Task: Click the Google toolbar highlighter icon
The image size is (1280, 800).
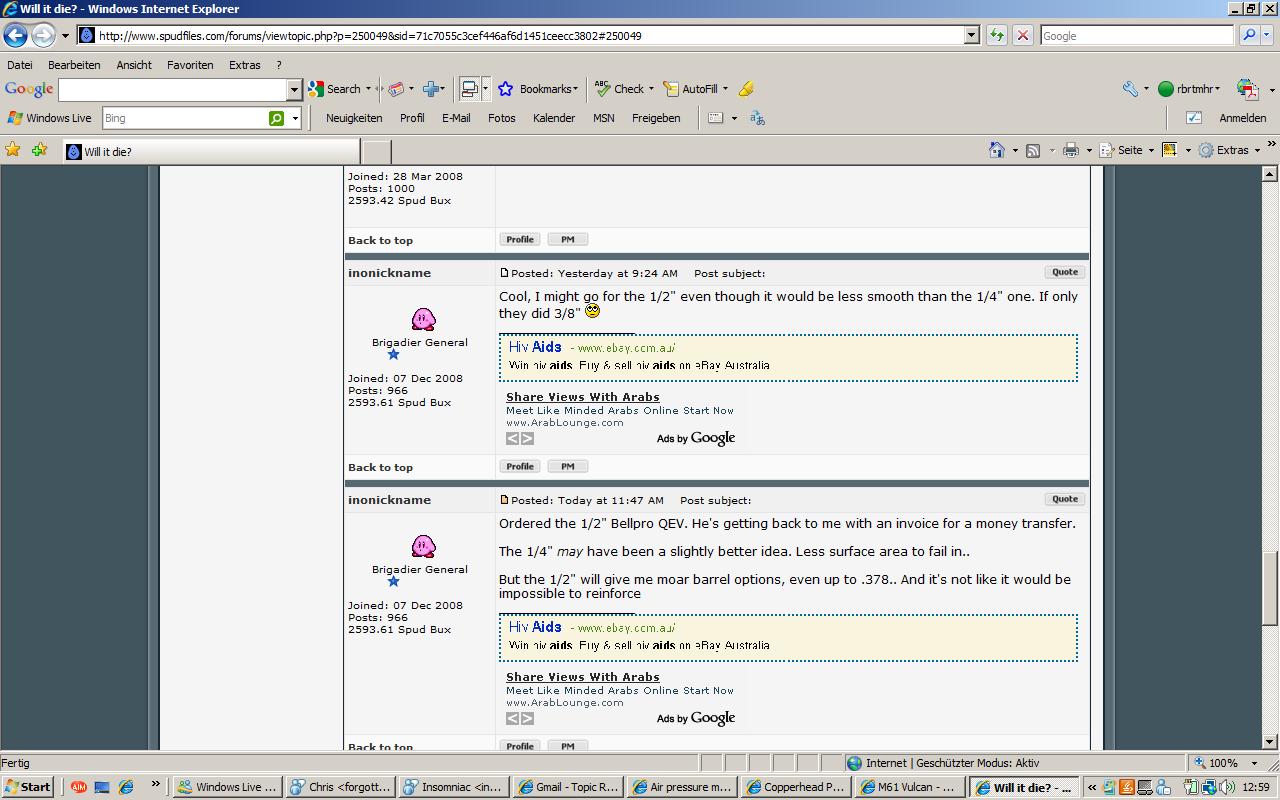Action: 746,89
